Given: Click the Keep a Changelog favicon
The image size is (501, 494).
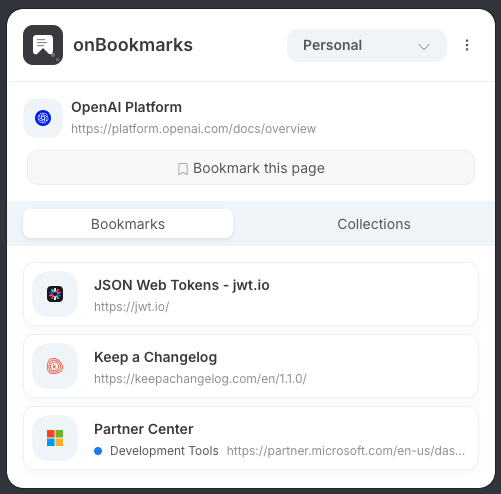Looking at the screenshot, I should 55,366.
